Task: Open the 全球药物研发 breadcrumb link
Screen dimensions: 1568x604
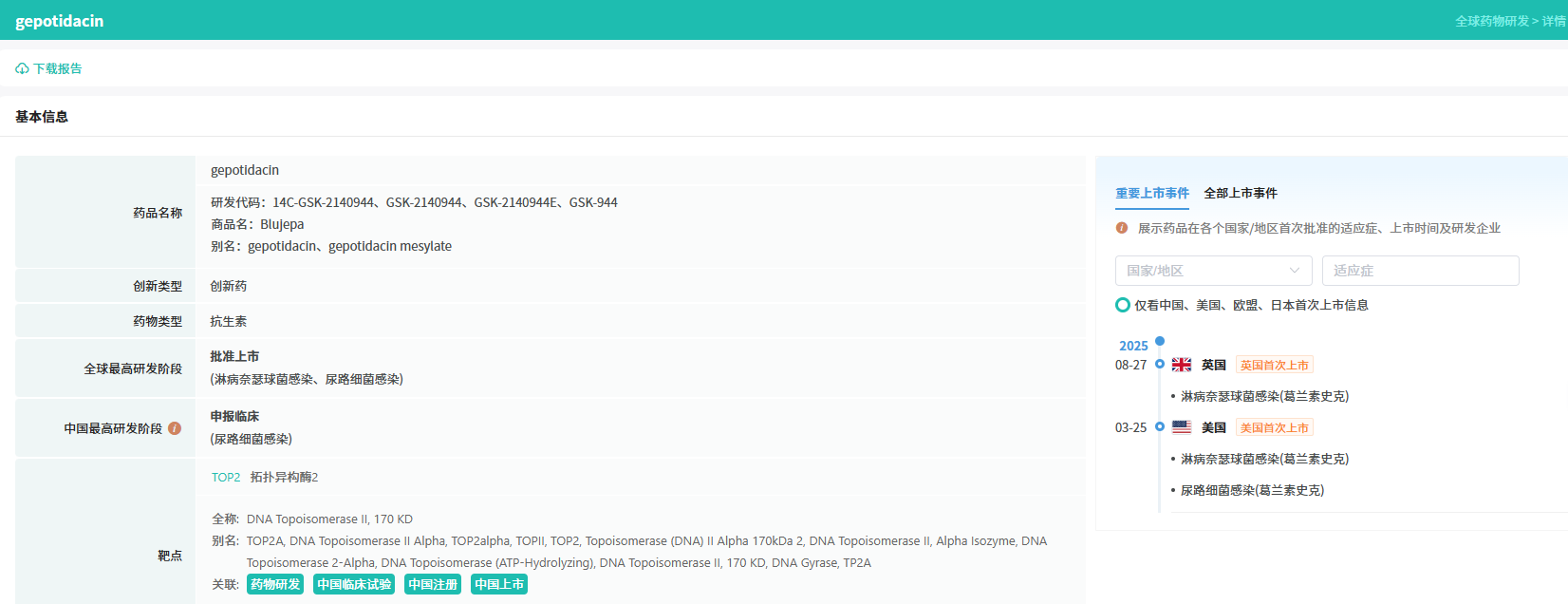Action: 1492,21
